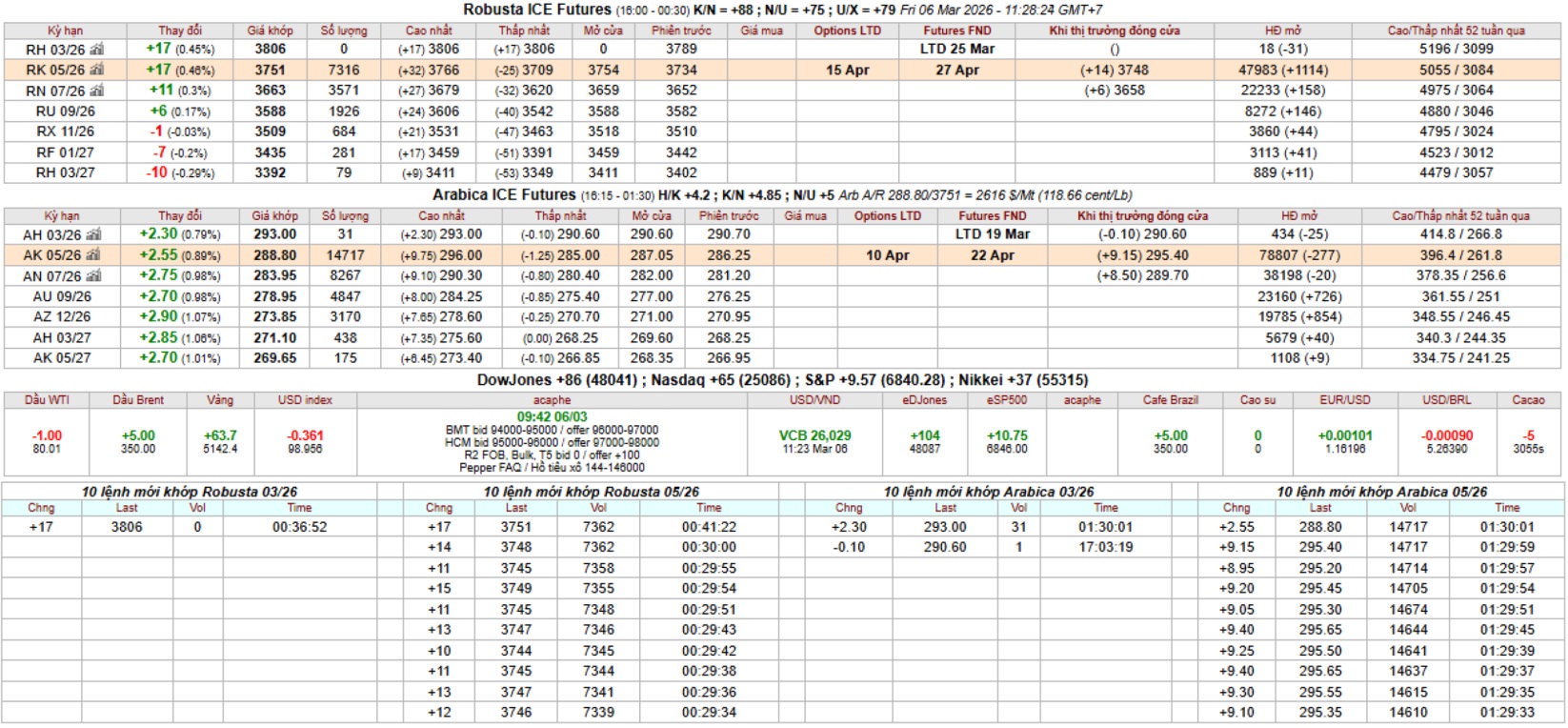Click "Phiên trước" header in the Arabica table

[729, 216]
